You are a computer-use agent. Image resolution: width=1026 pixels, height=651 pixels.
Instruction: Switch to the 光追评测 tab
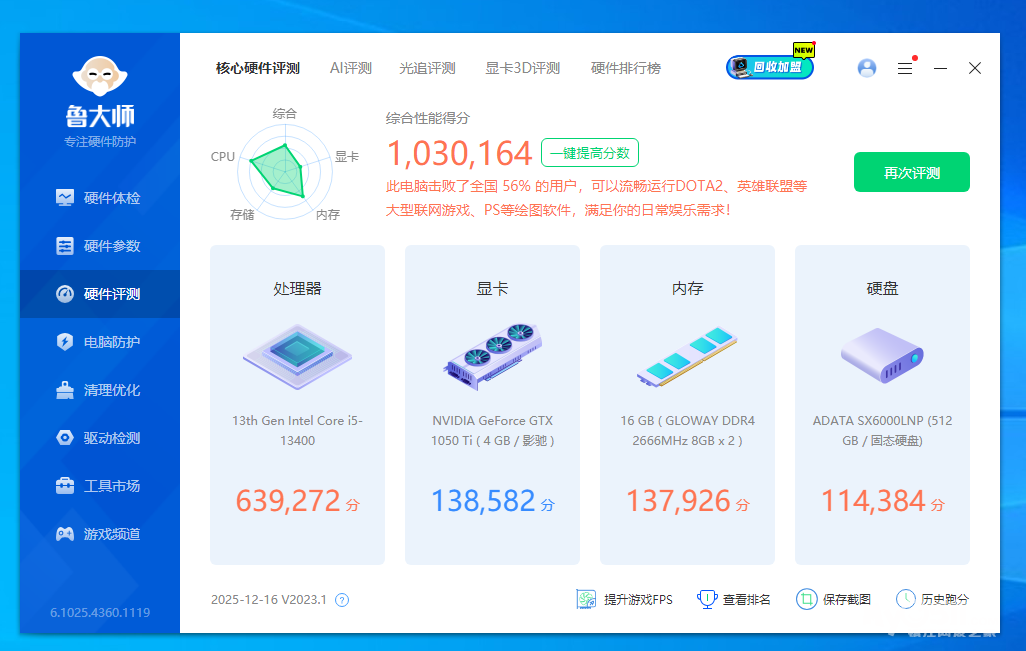click(427, 68)
